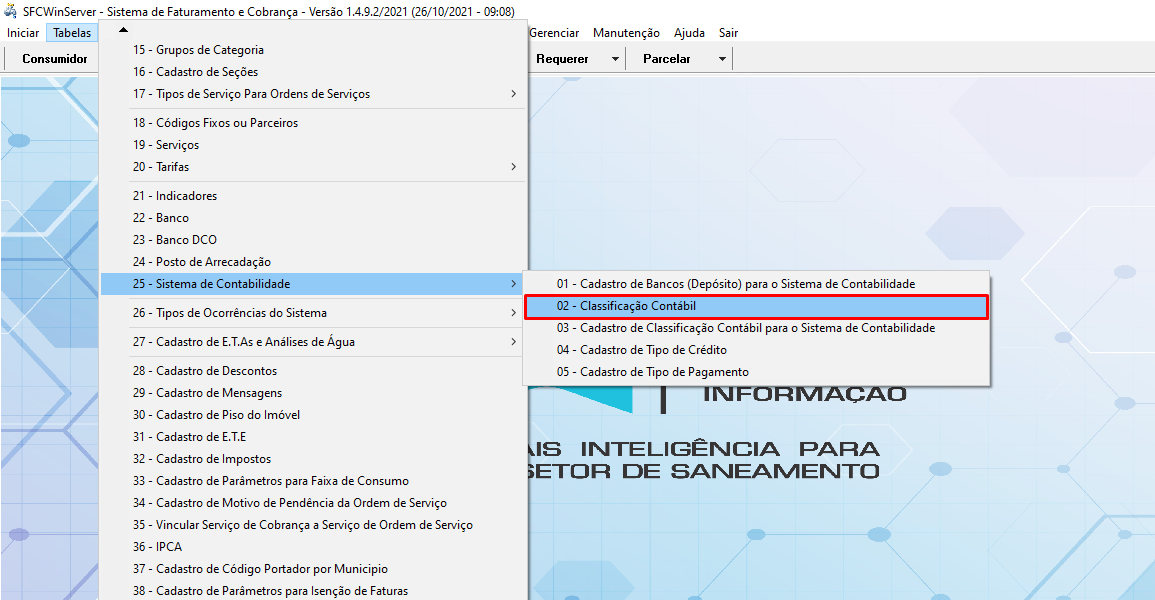Screen dimensions: 1155x600
Task: Open Cadastro de Bancos (Depósito) entry
Action: click(x=735, y=284)
